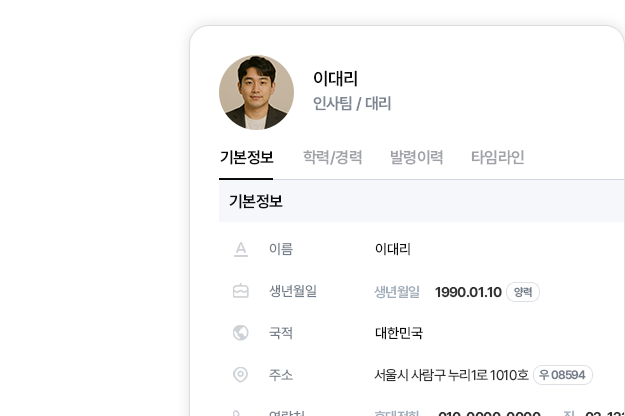Click the 양력 calendar-type badge
The width and height of the screenshot is (625, 416).
tap(523, 292)
